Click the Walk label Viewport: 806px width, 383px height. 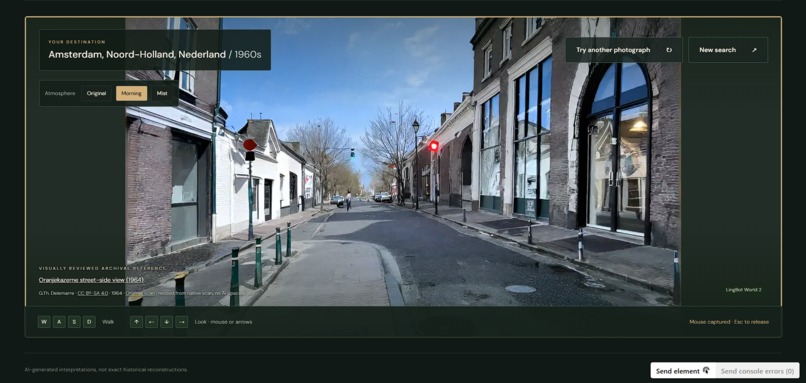[x=108, y=322]
